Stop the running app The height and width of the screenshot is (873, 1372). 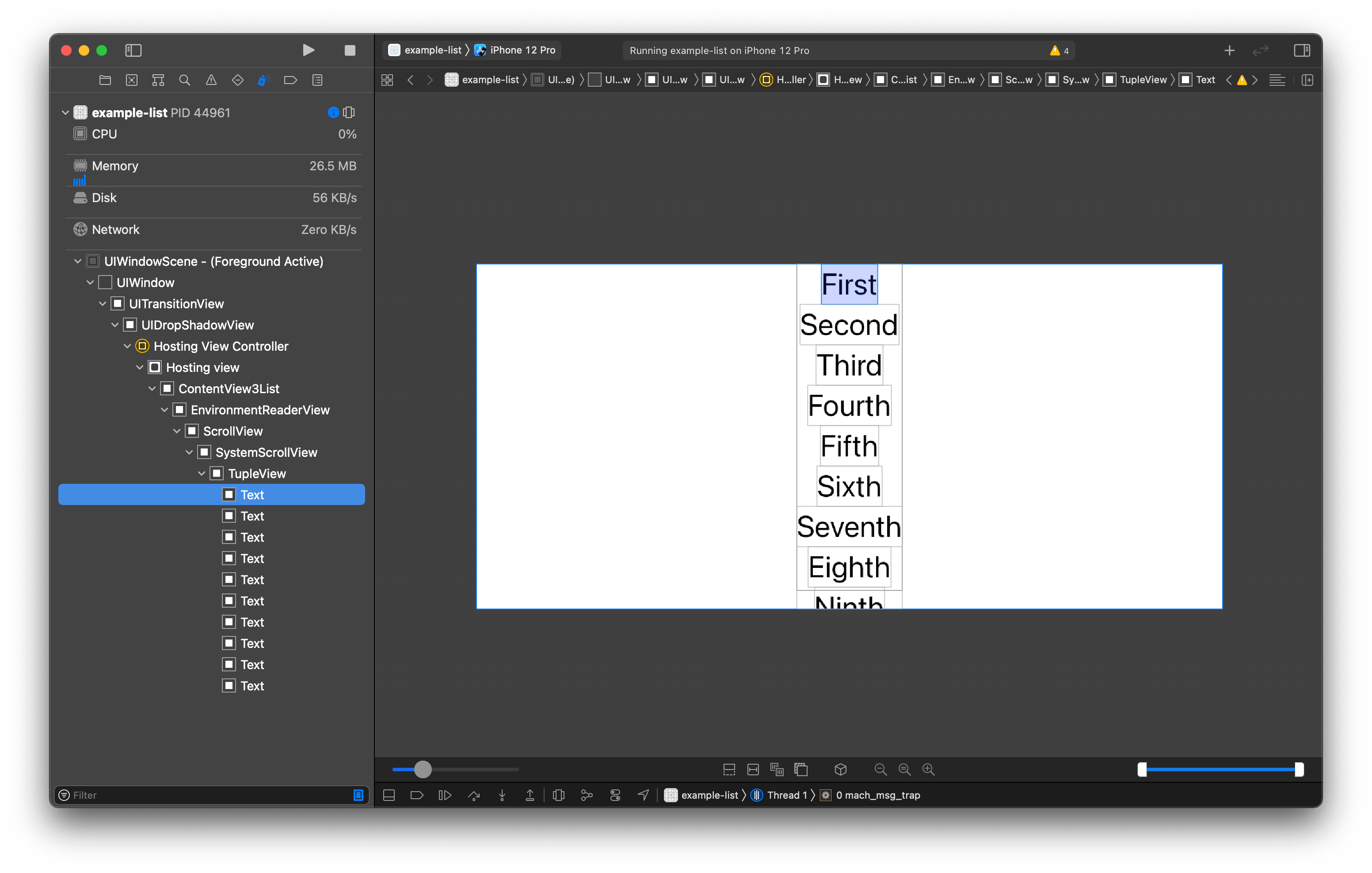click(x=350, y=50)
